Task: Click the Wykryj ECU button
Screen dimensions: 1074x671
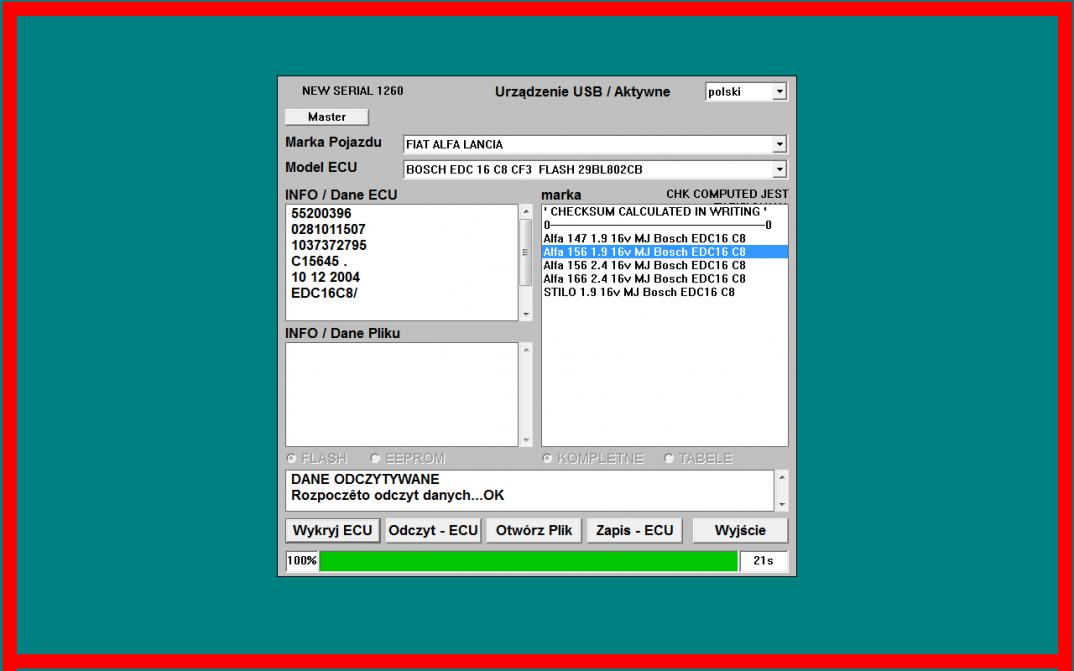Action: (333, 531)
